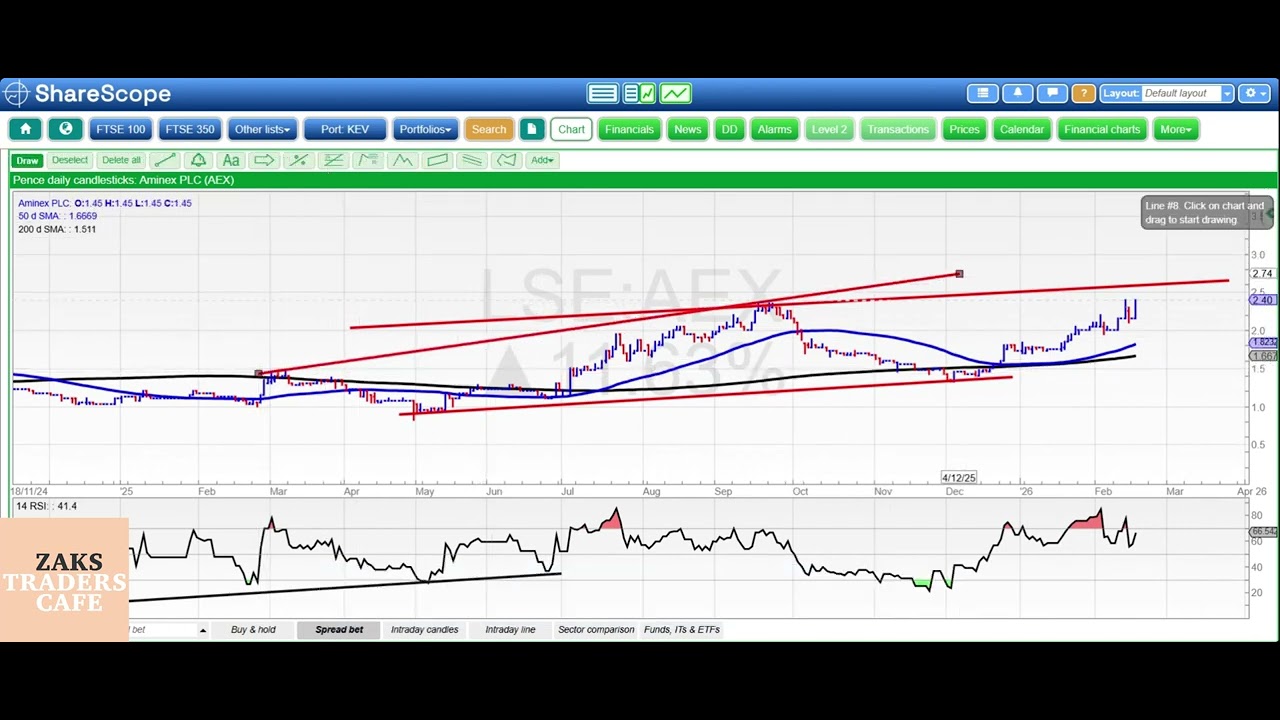
Task: Click the 4/12/25 date marker on axis
Action: (959, 478)
